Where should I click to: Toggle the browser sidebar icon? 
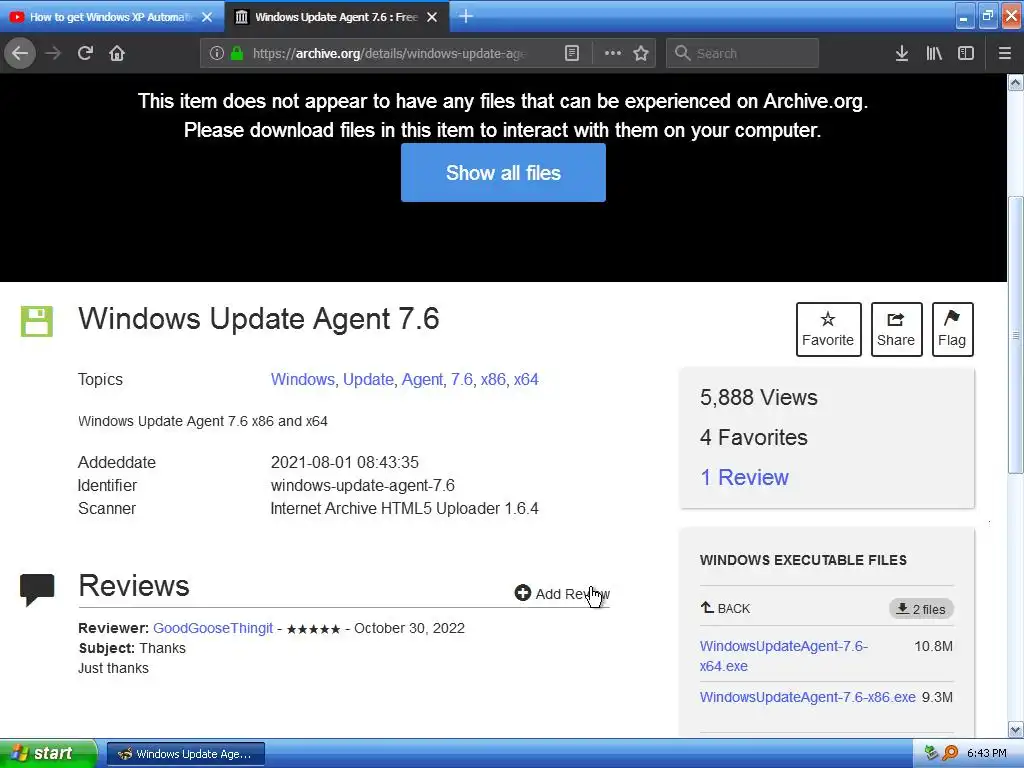pyautogui.click(x=966, y=53)
